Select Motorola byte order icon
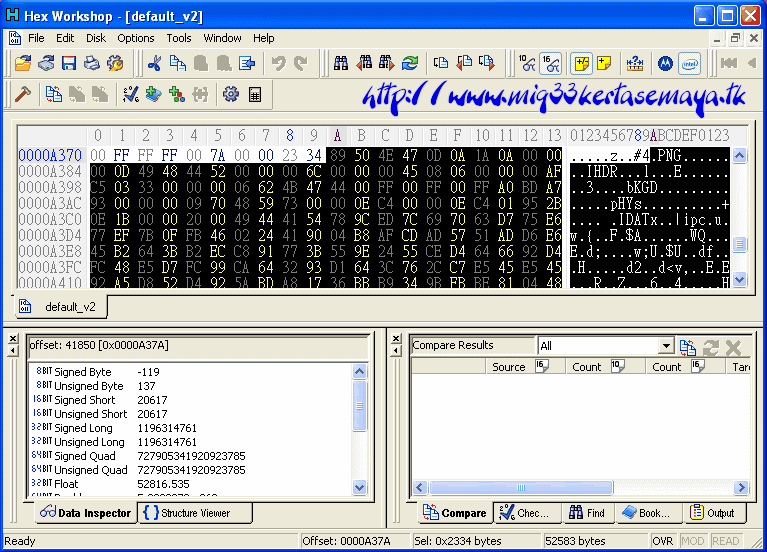 (665, 63)
